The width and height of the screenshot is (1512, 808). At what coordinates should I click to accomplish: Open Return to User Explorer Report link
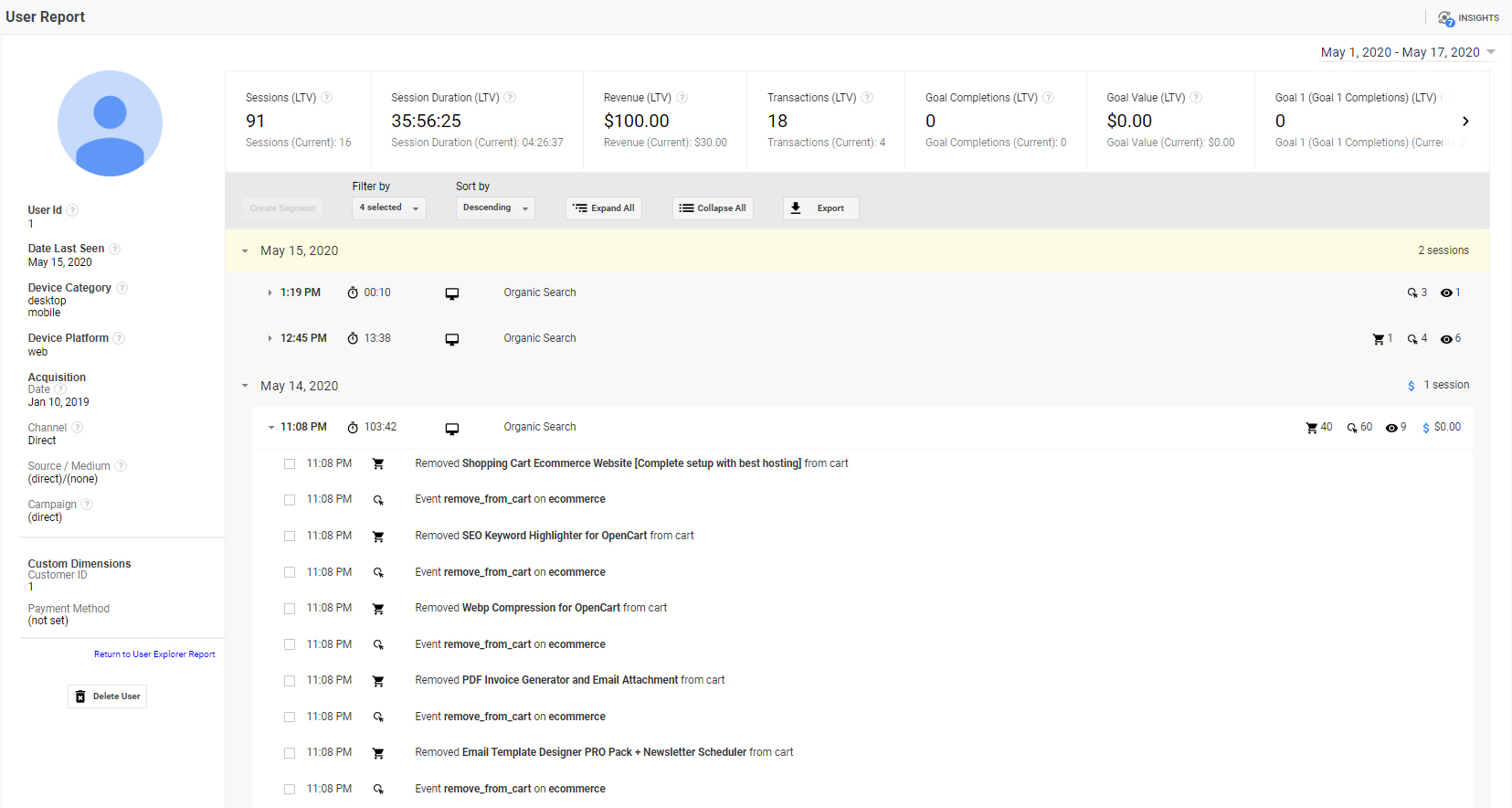pyautogui.click(x=154, y=654)
